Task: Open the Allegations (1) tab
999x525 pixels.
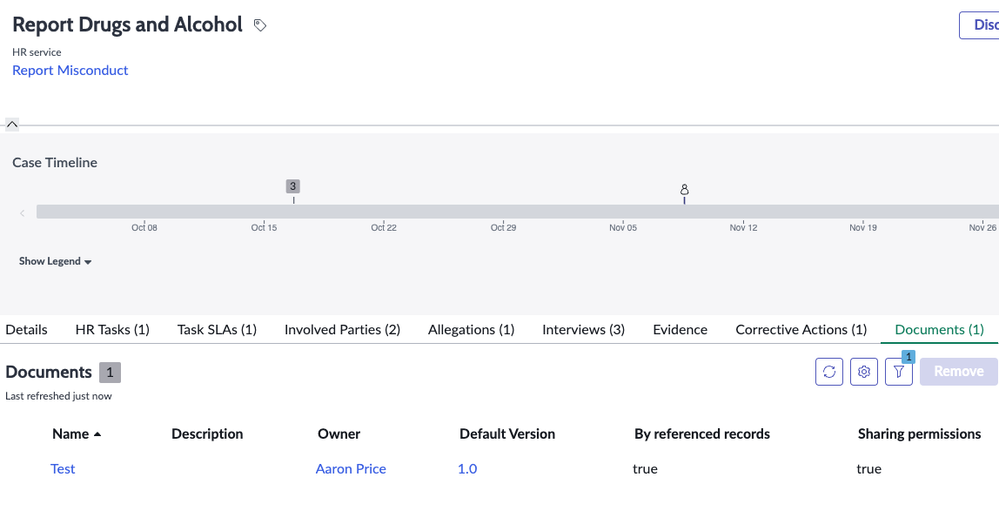Action: (x=471, y=329)
